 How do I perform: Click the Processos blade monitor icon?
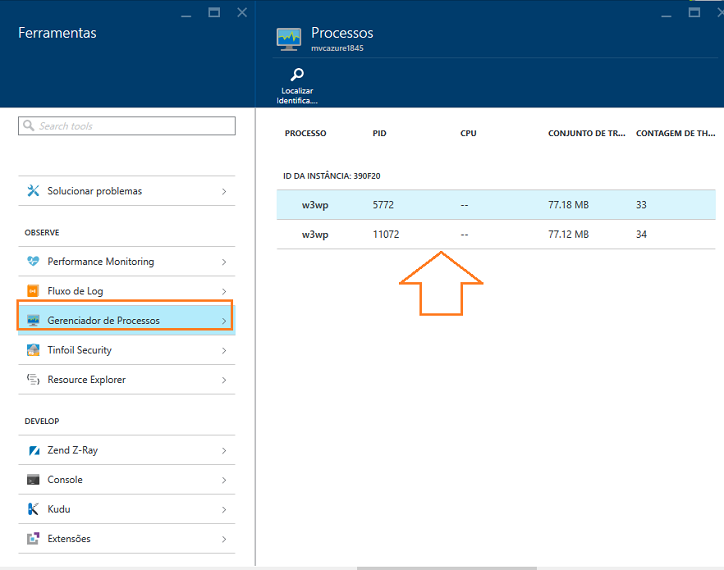(x=289, y=39)
